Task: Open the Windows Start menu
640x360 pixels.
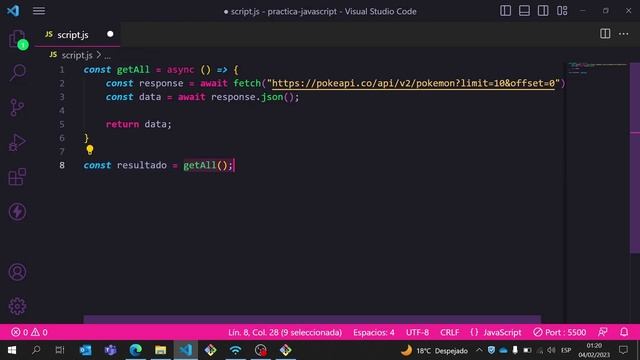Action: (x=12, y=350)
